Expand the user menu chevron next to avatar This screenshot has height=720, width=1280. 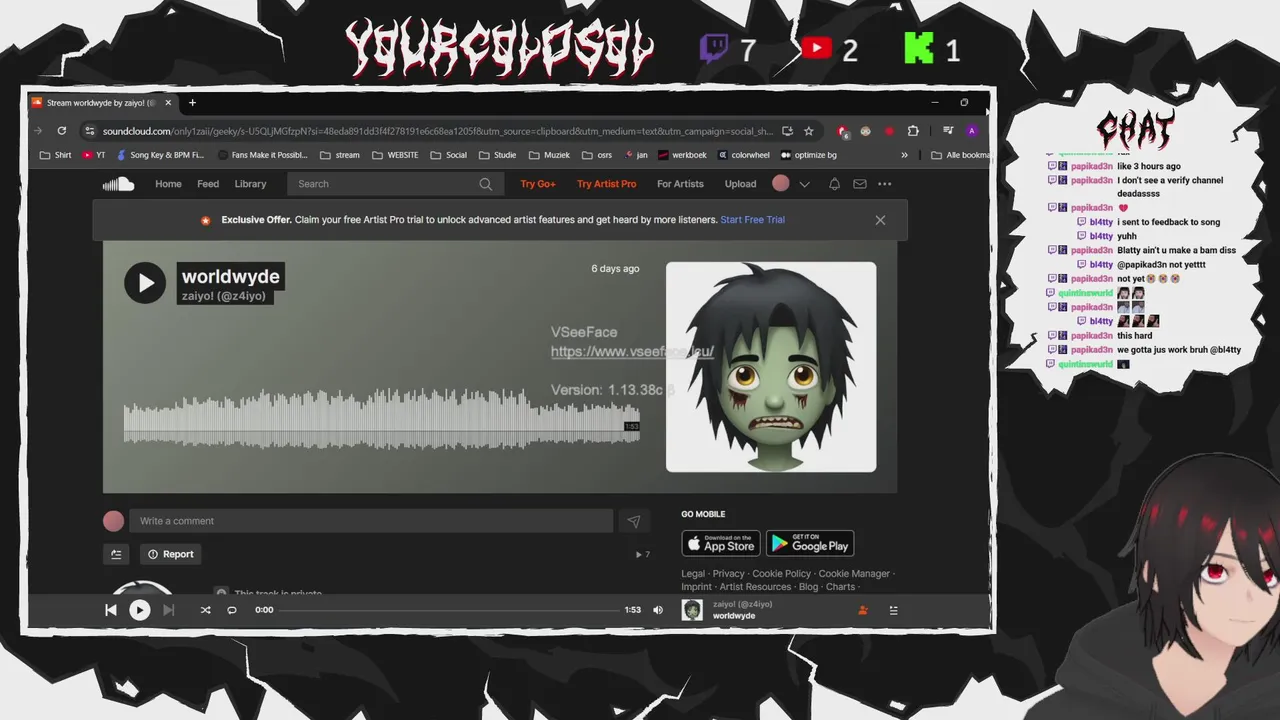tap(804, 184)
